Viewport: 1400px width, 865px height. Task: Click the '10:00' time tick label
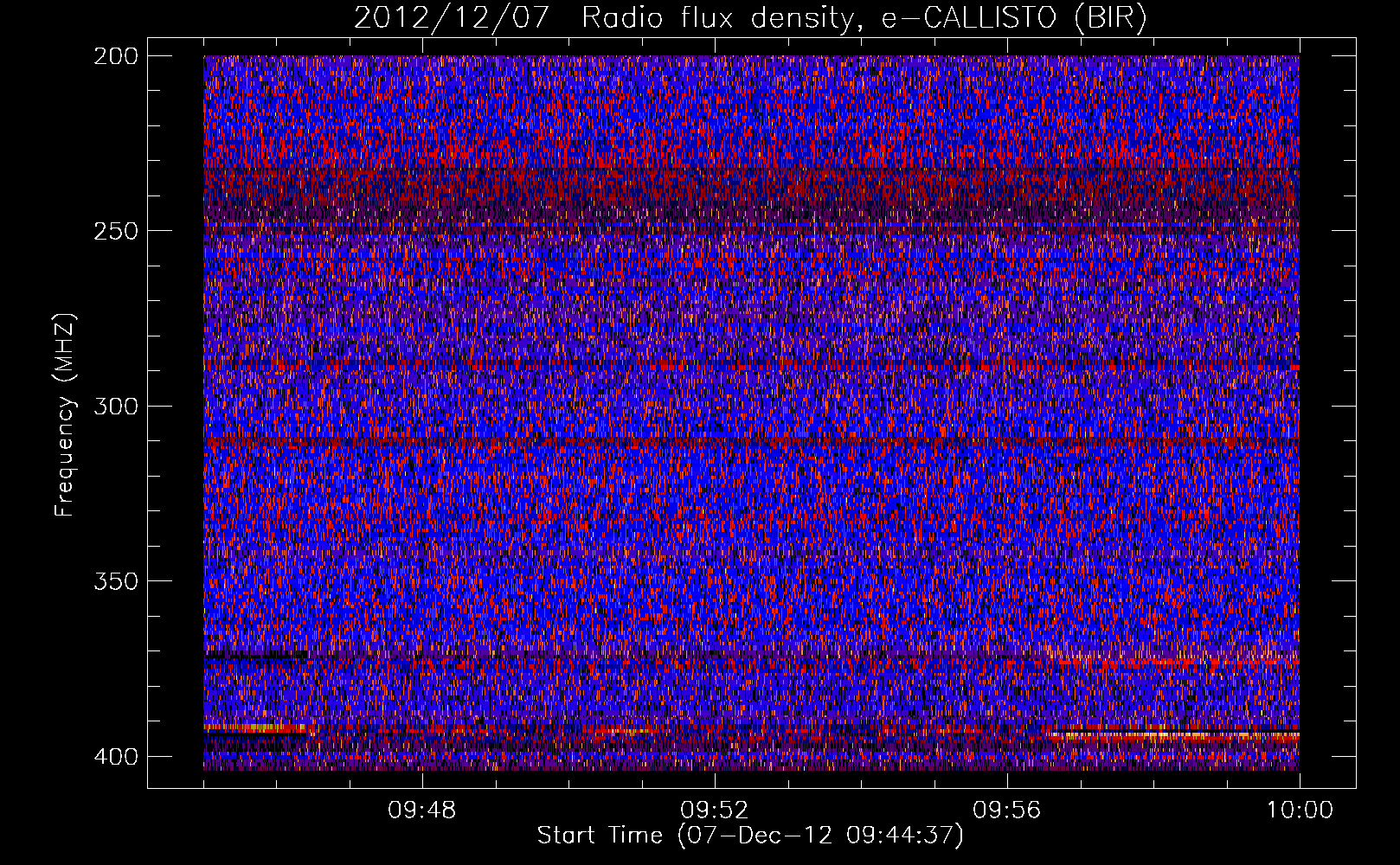(x=1300, y=811)
